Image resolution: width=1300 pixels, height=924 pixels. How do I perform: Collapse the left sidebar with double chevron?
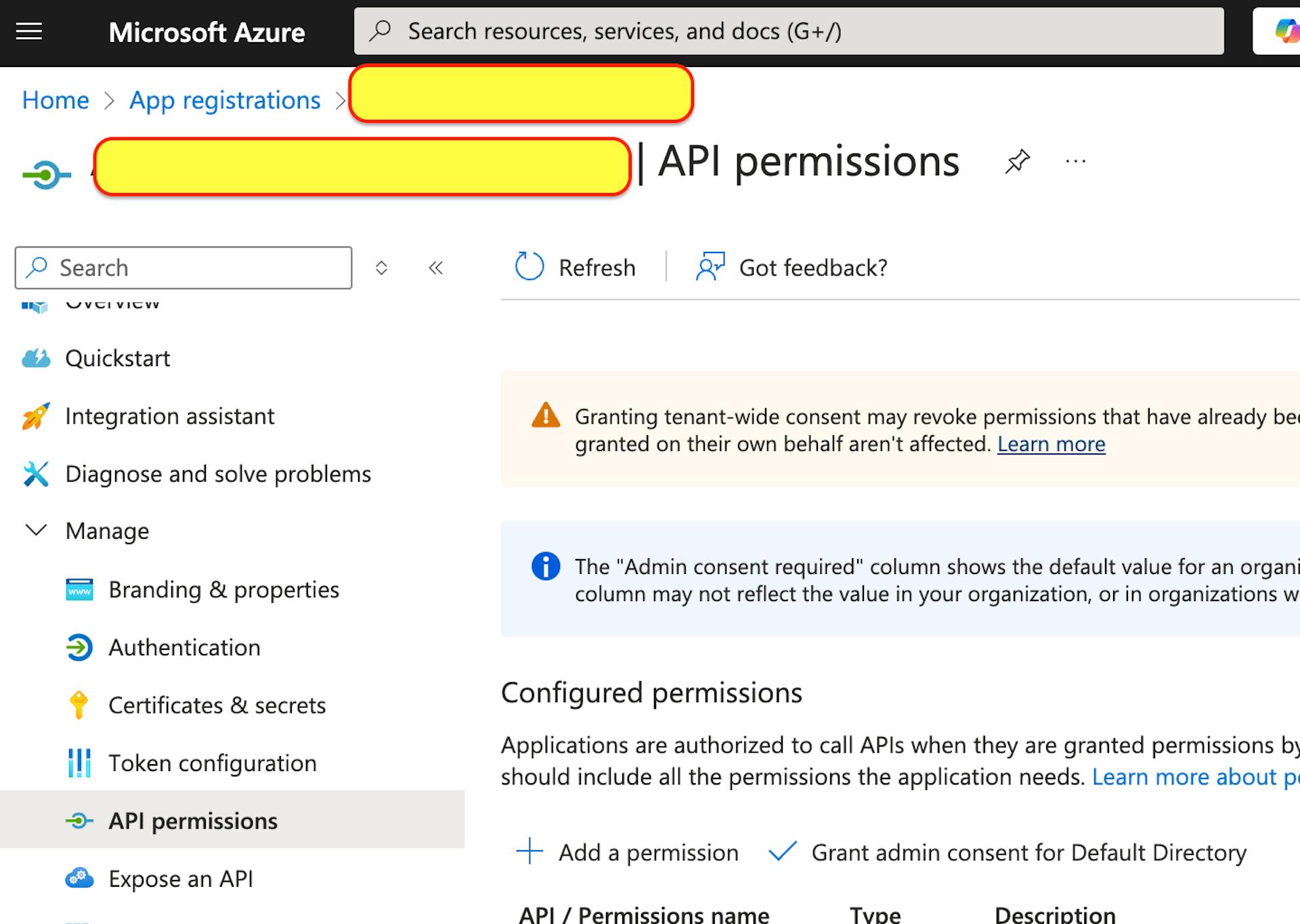click(435, 267)
